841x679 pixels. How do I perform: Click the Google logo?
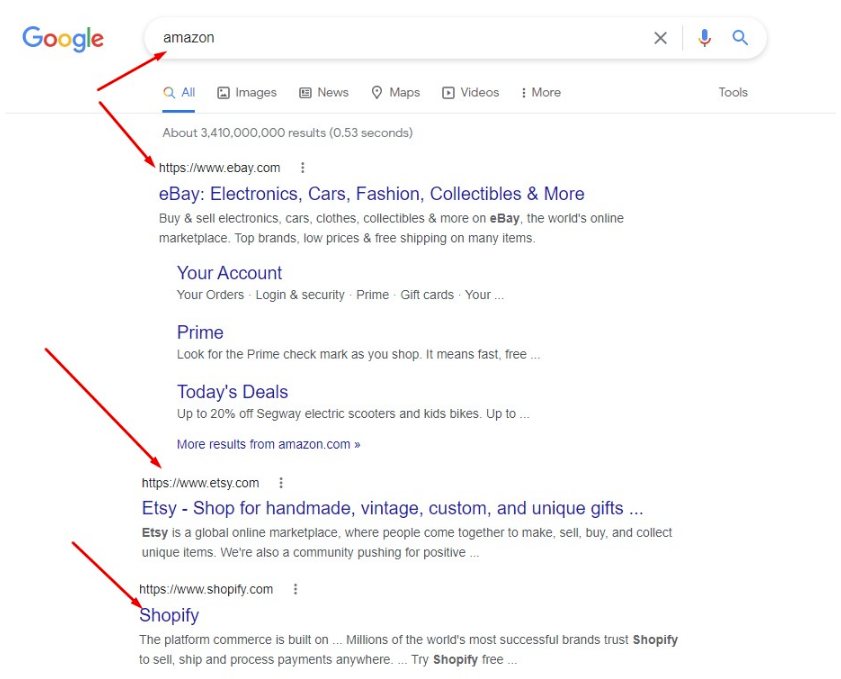(62, 39)
